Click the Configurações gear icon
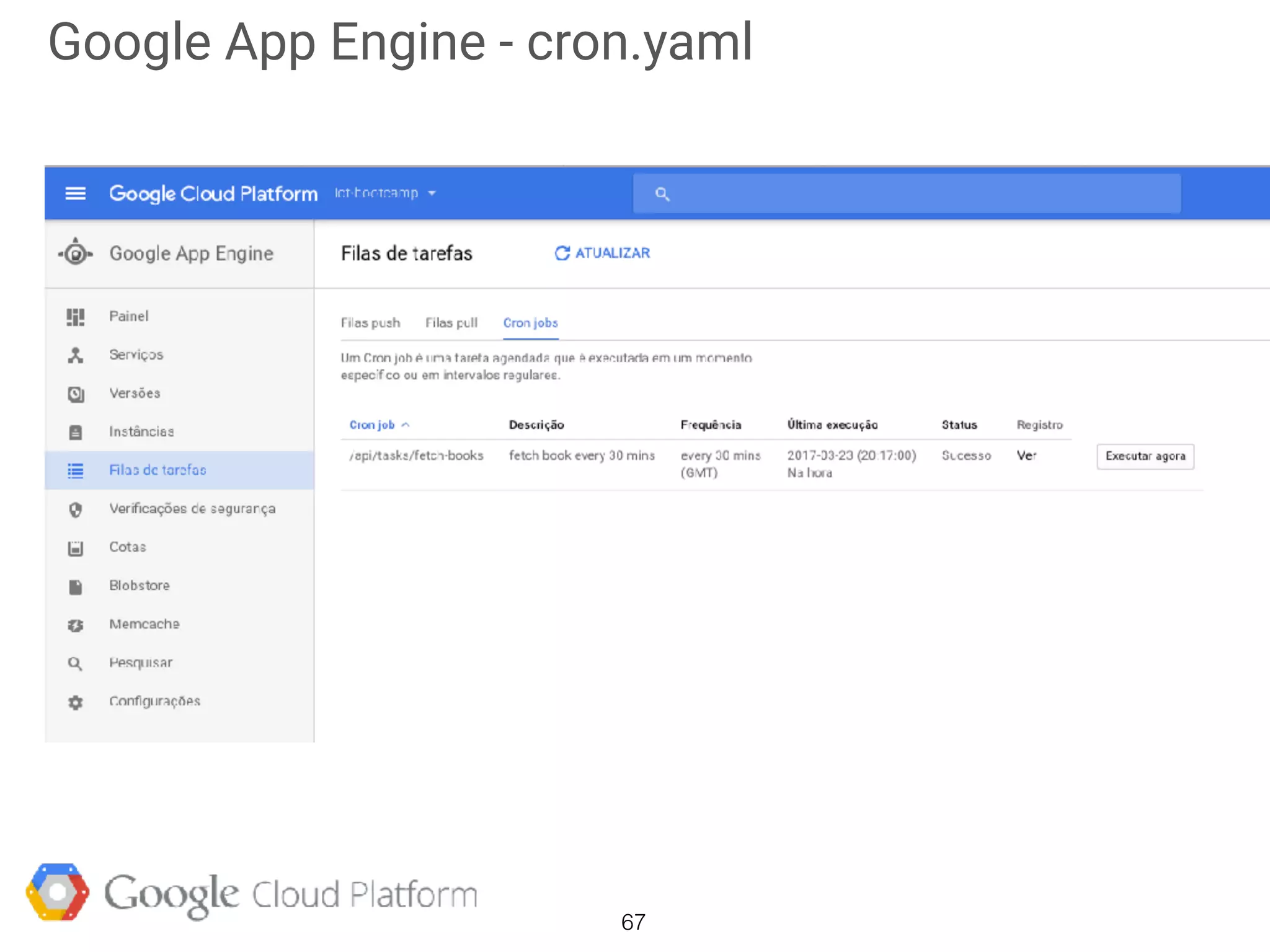Image resolution: width=1270 pixels, height=952 pixels. (x=76, y=702)
